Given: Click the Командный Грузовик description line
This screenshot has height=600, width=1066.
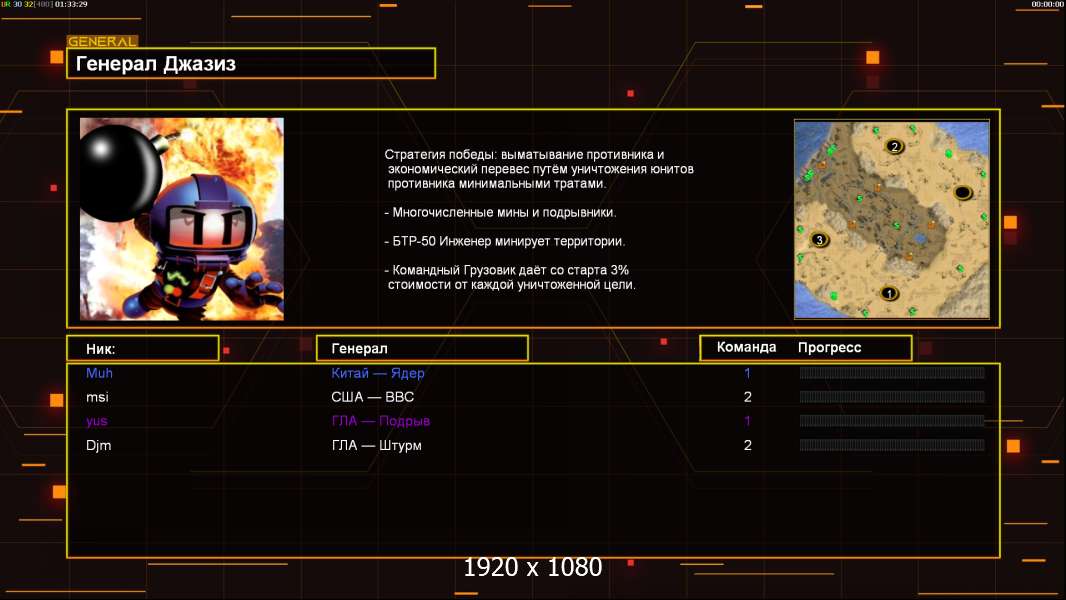Looking at the screenshot, I should [x=510, y=277].
